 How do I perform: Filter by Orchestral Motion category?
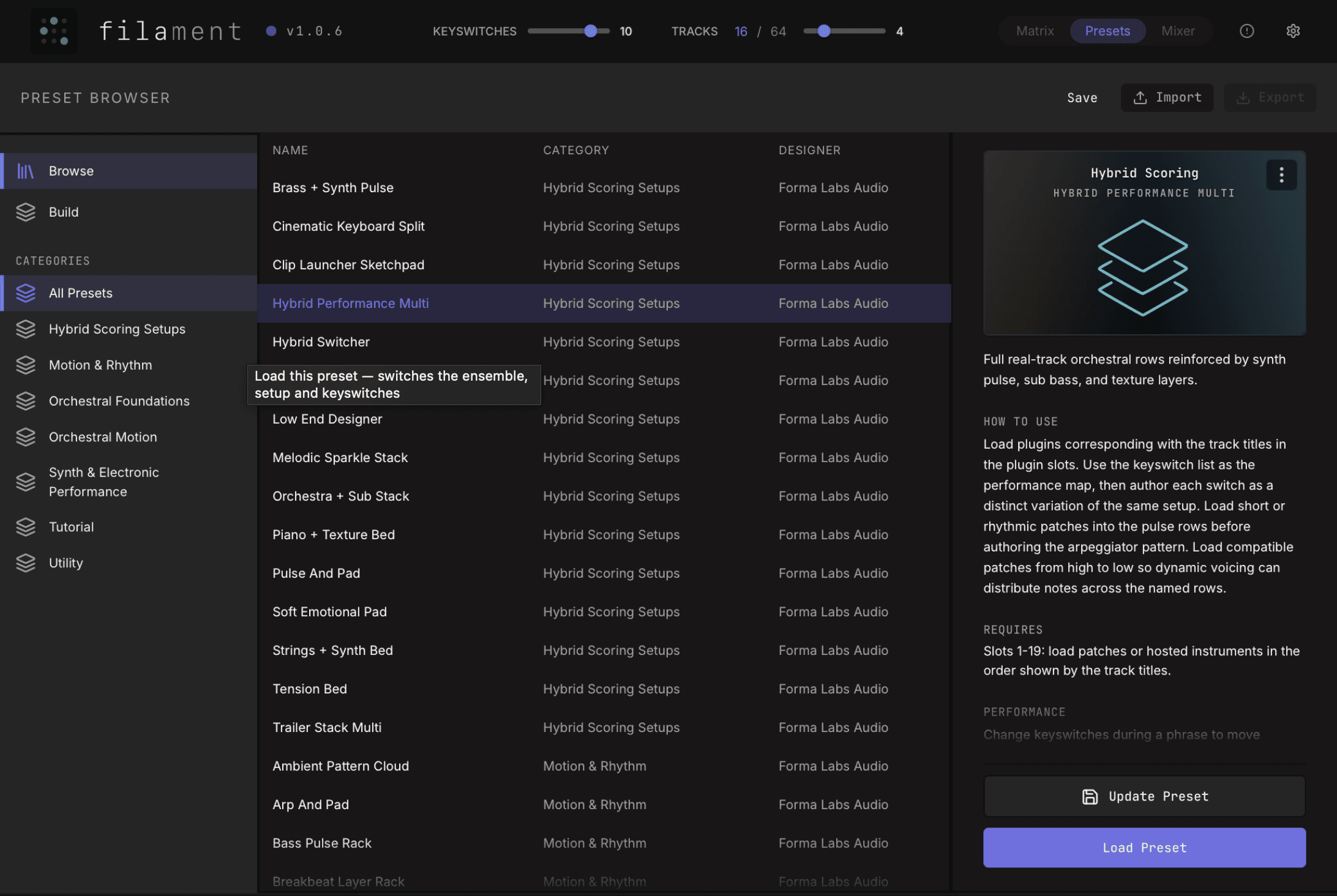point(129,438)
